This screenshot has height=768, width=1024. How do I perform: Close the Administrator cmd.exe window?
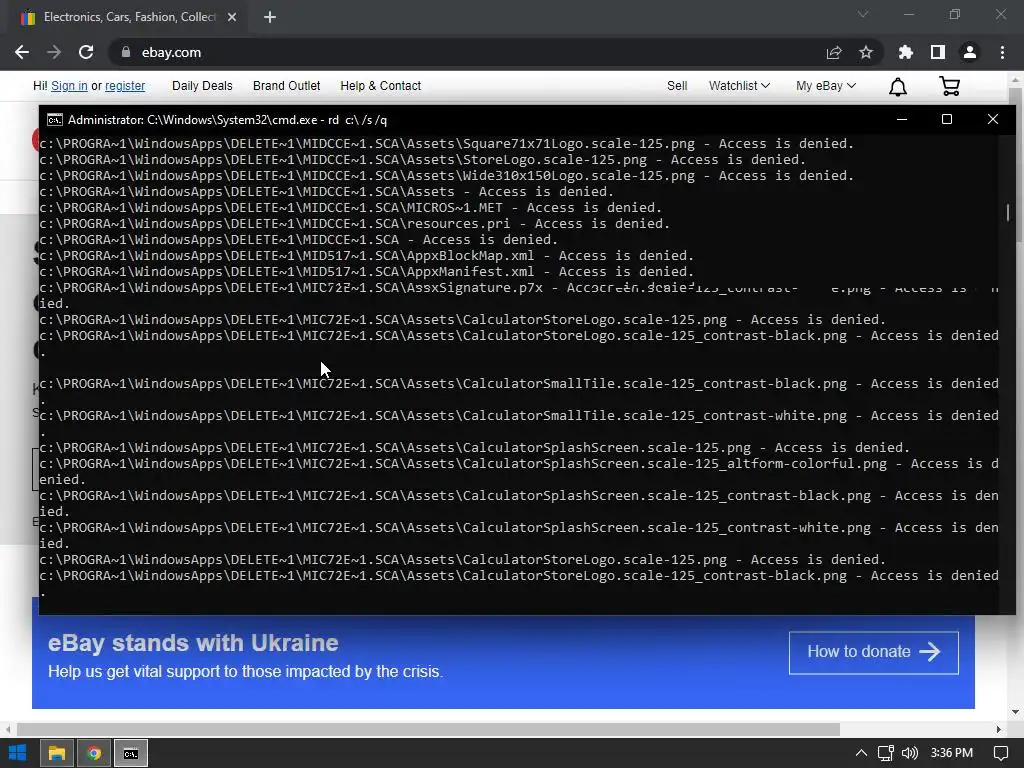pyautogui.click(x=993, y=119)
